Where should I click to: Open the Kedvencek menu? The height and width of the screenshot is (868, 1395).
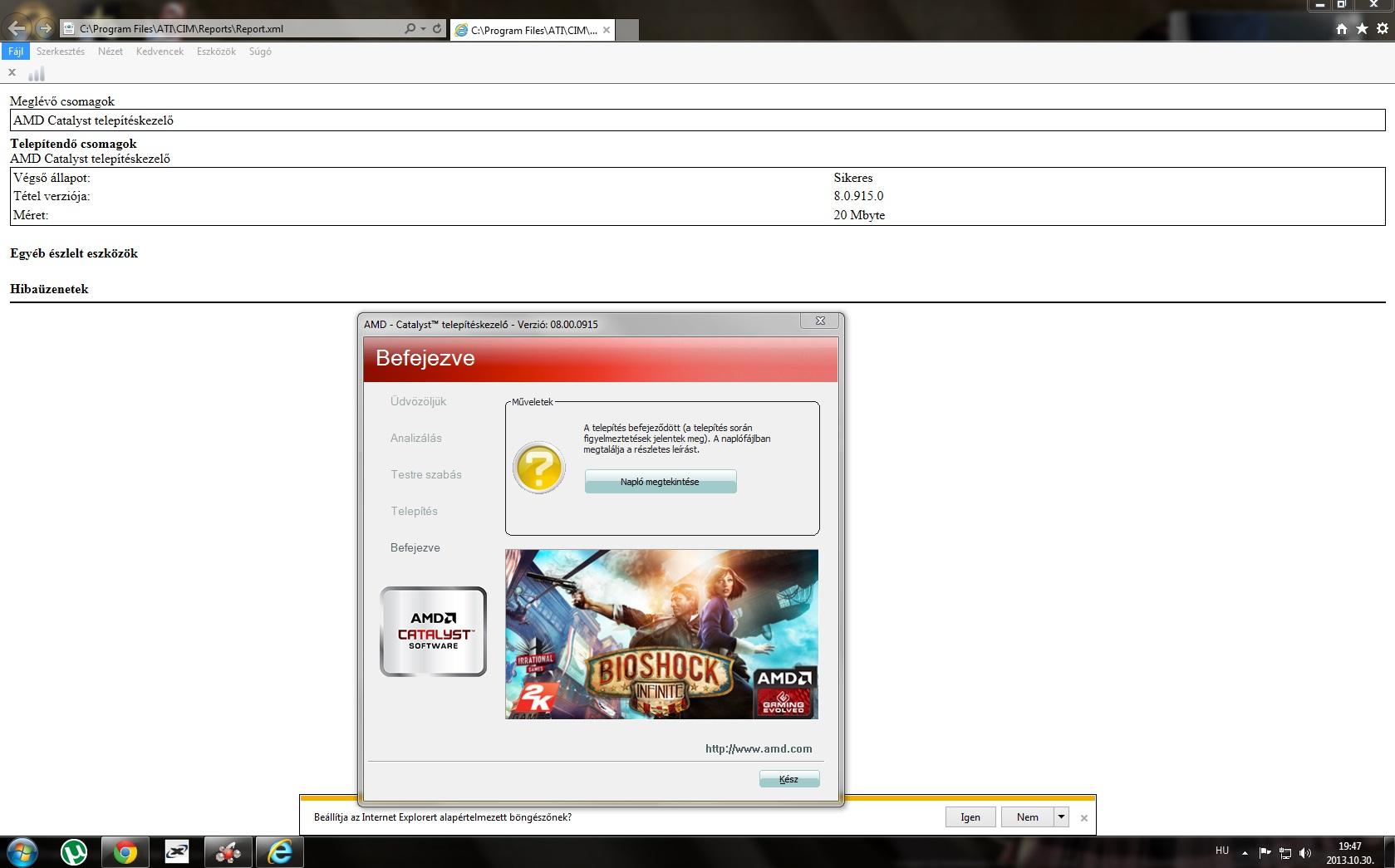160,51
